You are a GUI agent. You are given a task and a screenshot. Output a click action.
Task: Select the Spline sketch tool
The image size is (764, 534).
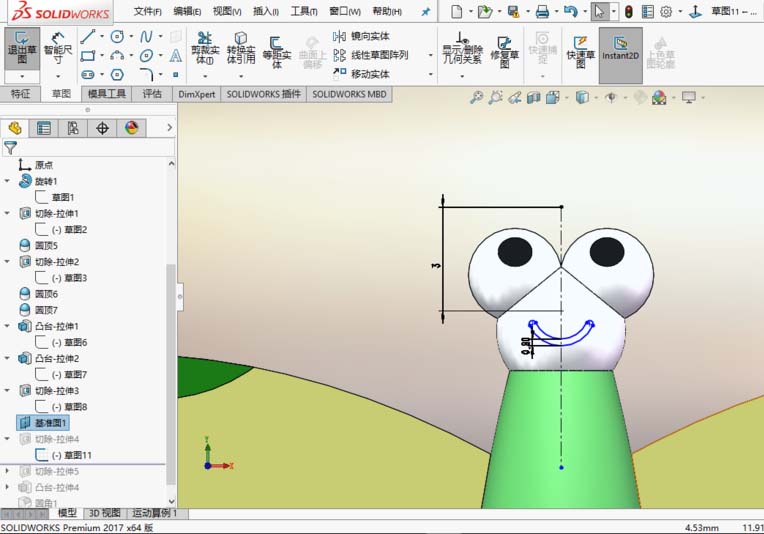146,36
